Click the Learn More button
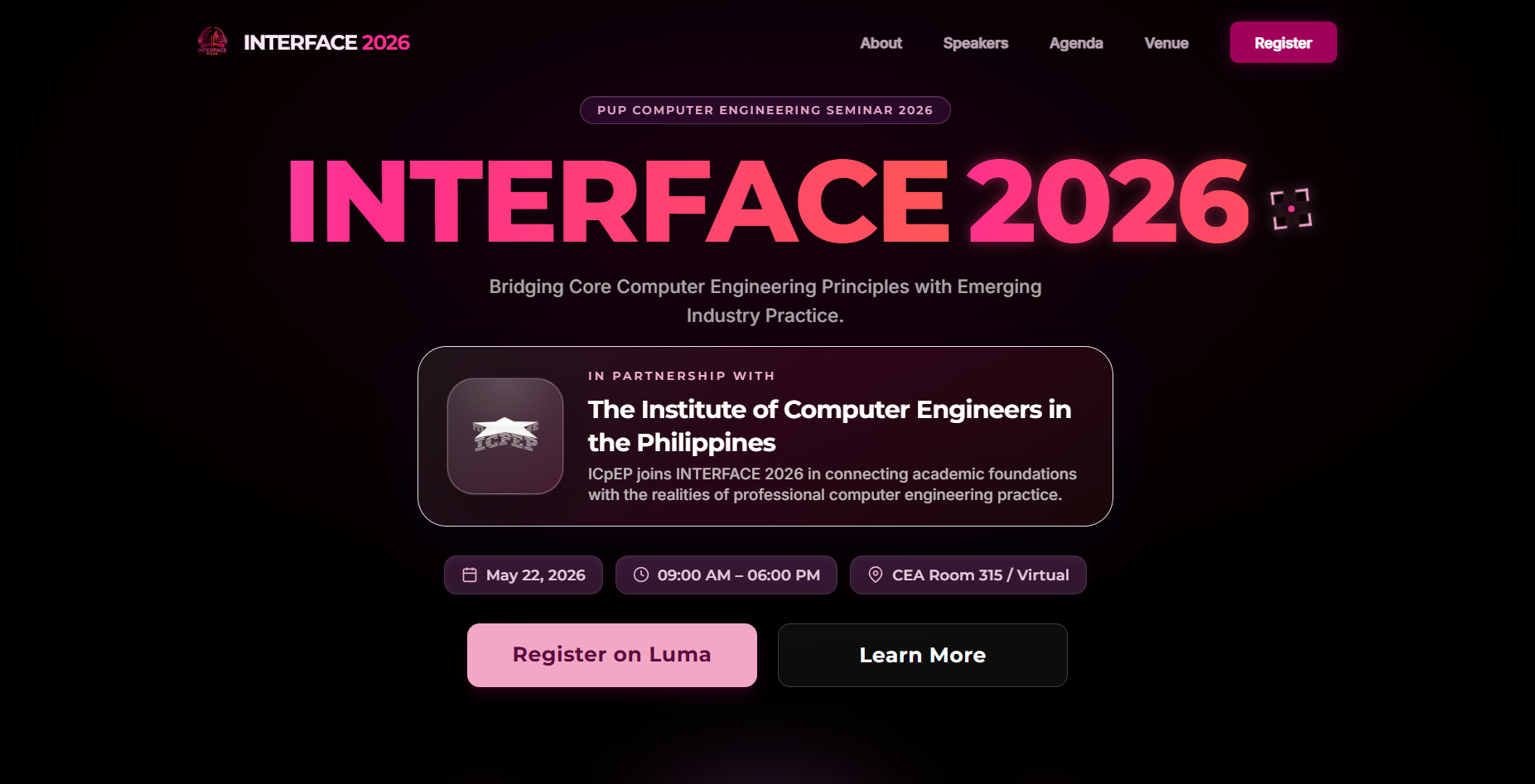The height and width of the screenshot is (784, 1535). click(923, 655)
